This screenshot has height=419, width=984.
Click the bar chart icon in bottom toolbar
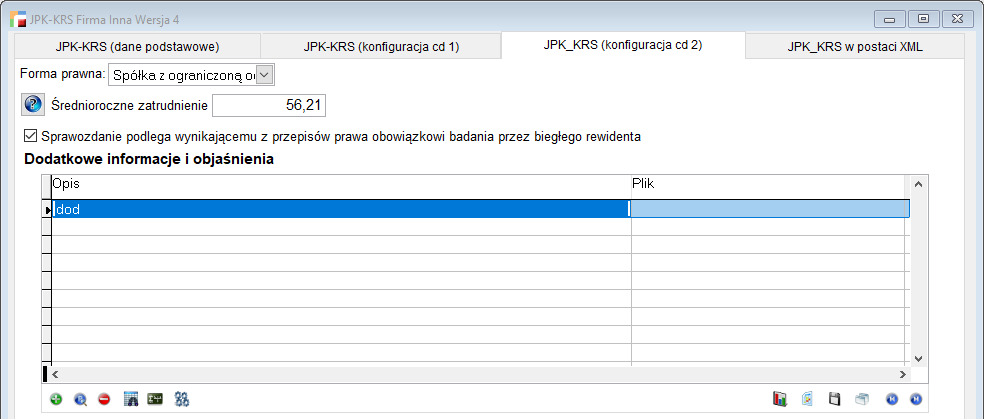(x=780, y=399)
